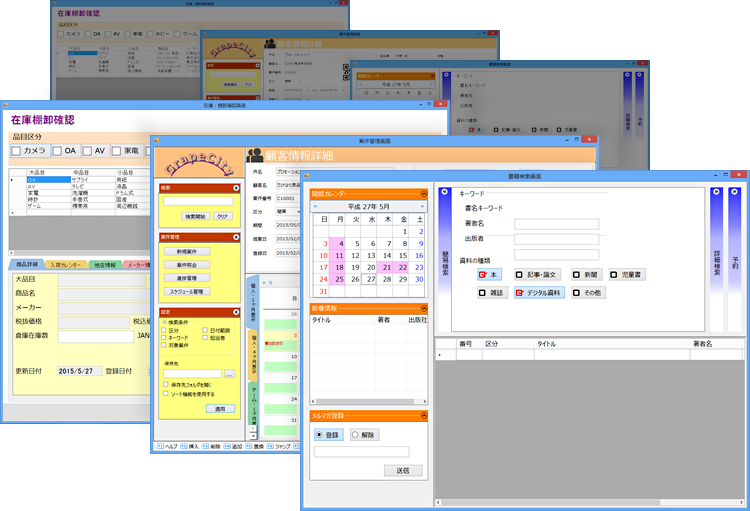Image resolution: width=750 pixels, height=511 pixels.
Task: Click the round icon on 案件管理 panel header
Action: 236,237
